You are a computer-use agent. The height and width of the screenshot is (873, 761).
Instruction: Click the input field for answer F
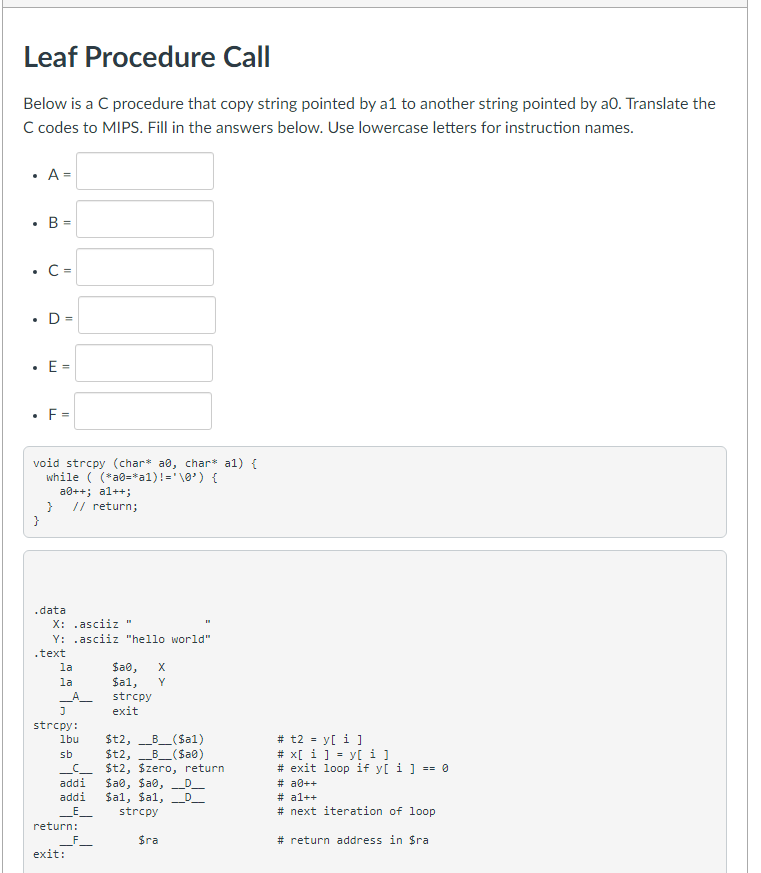click(142, 411)
